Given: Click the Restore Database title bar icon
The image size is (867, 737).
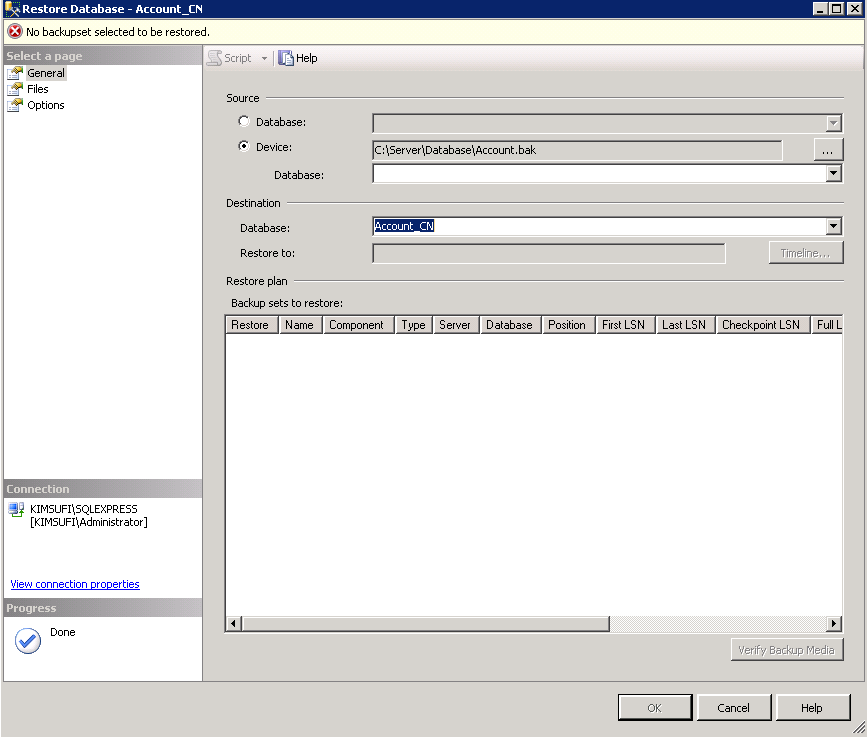Looking at the screenshot, I should [x=12, y=9].
